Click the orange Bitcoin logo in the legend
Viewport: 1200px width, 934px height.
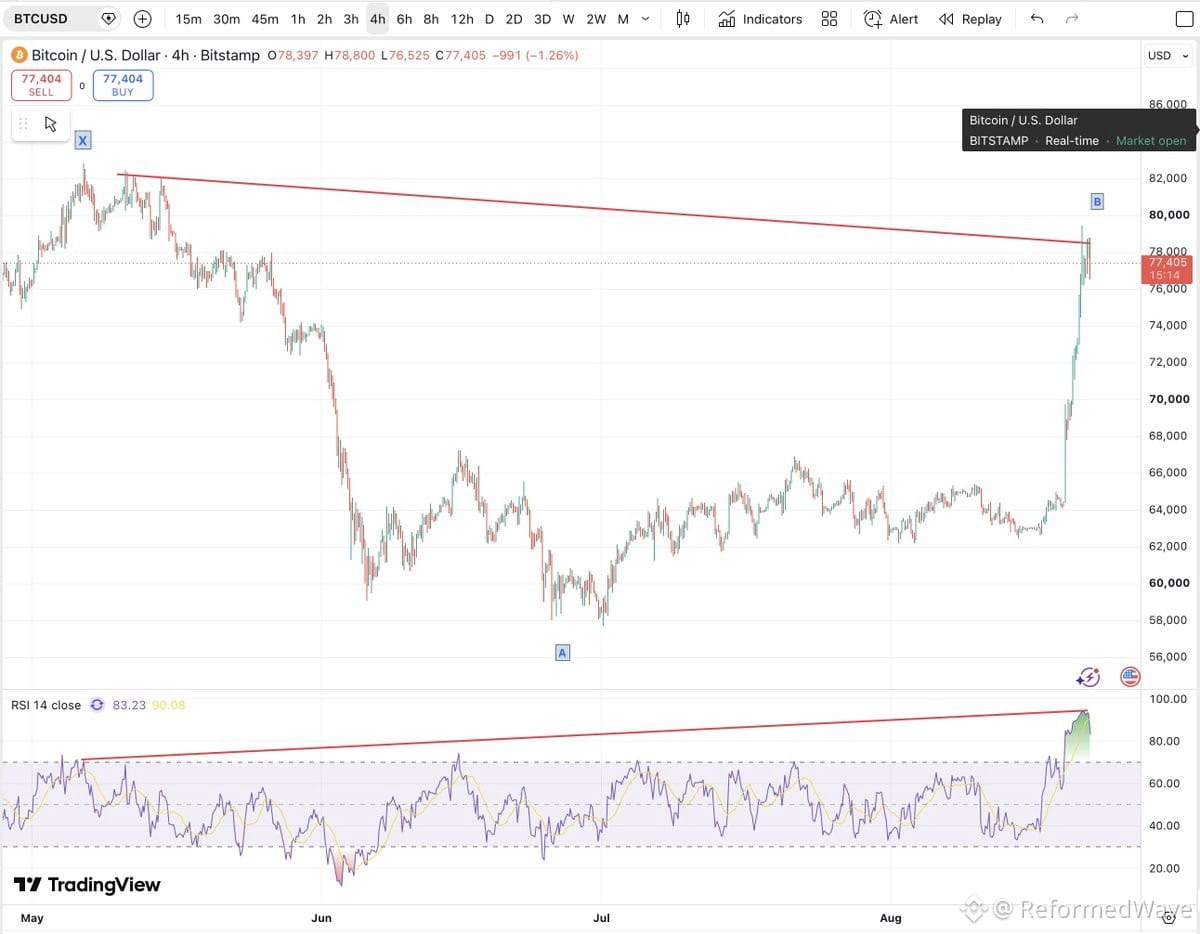pyautogui.click(x=19, y=55)
